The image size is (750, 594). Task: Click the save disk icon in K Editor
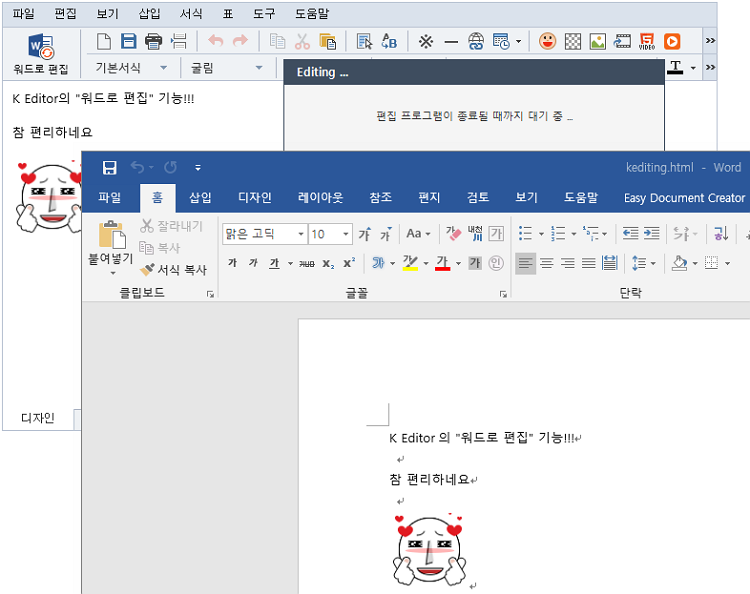click(x=128, y=41)
